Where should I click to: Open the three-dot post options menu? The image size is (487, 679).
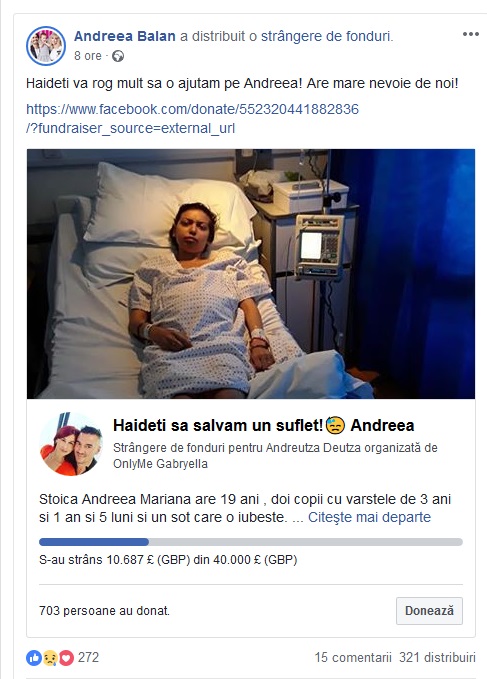coord(471,34)
